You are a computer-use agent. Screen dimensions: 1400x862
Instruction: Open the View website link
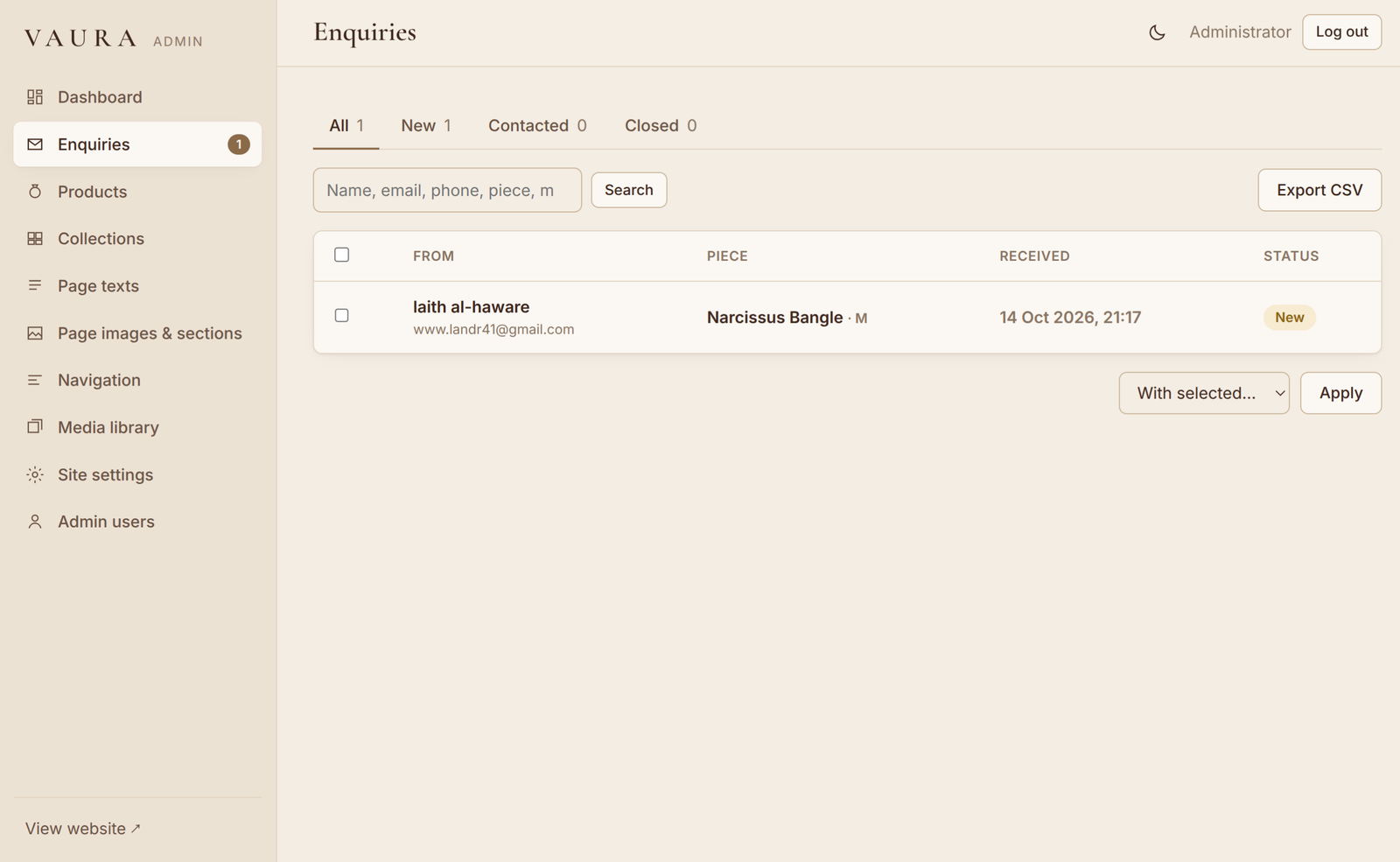point(83,829)
